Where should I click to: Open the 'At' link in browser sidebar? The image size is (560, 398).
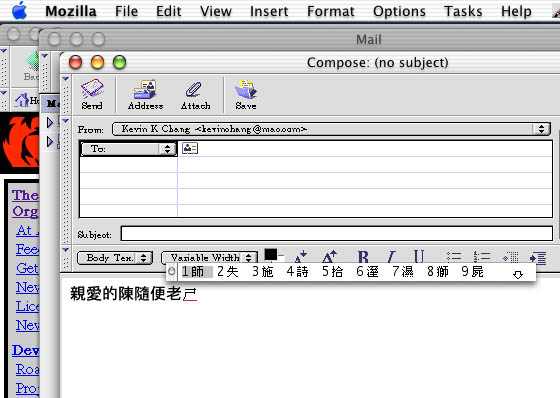click(x=27, y=230)
